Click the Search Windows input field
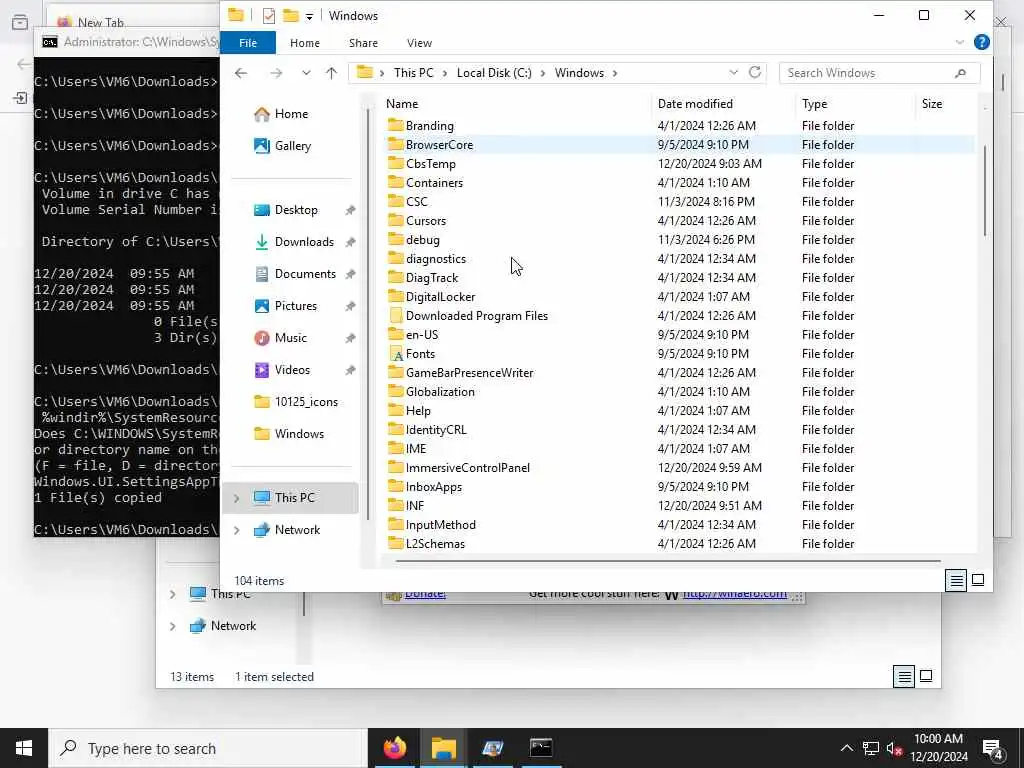This screenshot has width=1024, height=768. pyautogui.click(x=879, y=73)
